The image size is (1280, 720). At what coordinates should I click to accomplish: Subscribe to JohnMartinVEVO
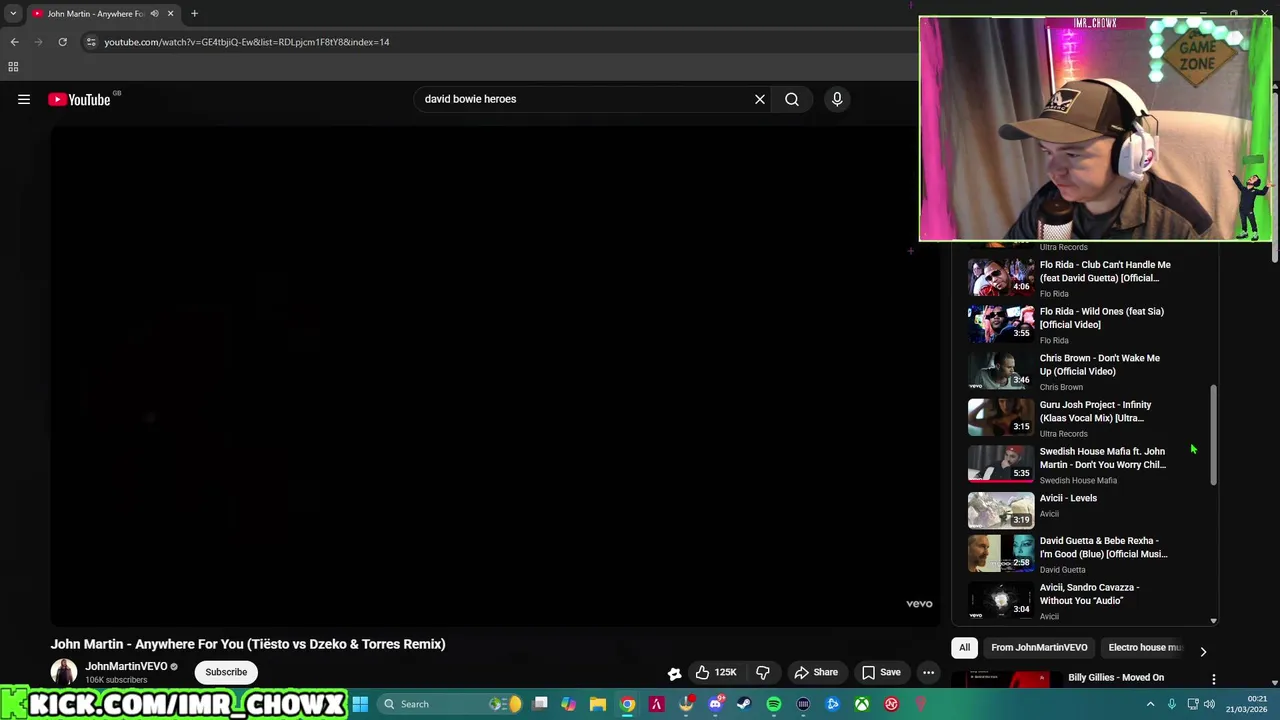pos(226,672)
